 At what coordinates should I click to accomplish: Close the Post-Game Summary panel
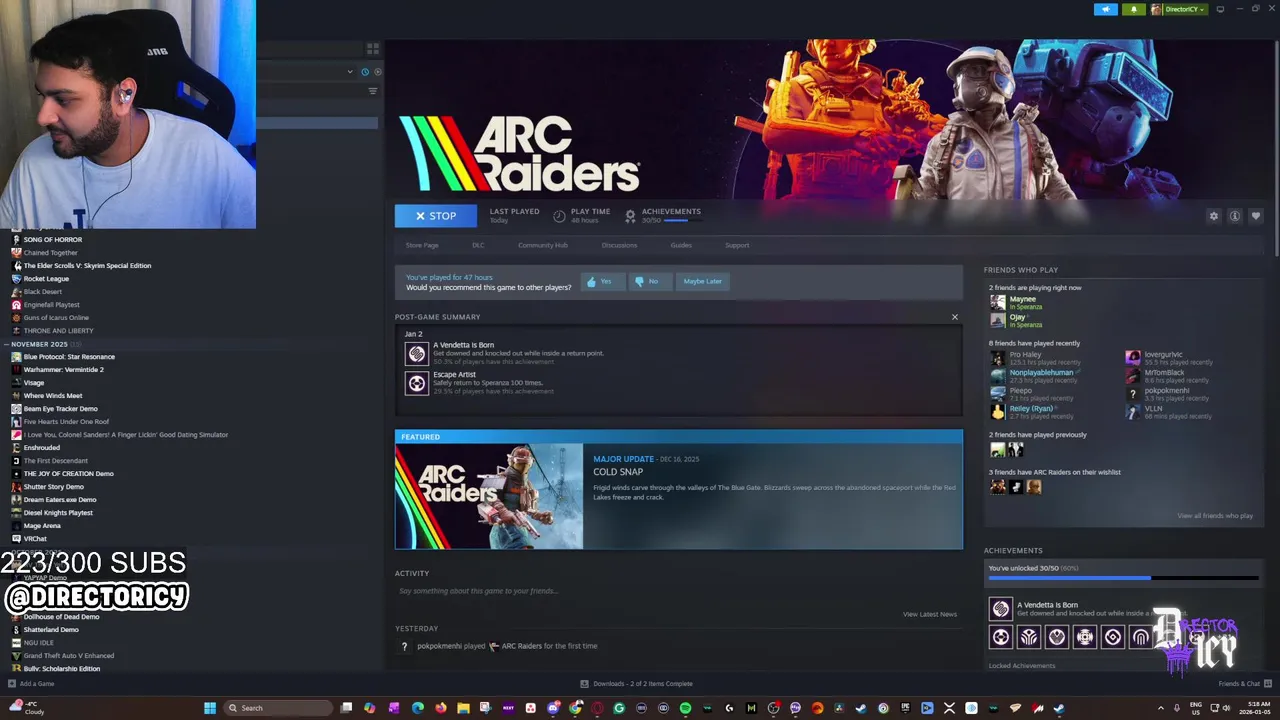954,317
